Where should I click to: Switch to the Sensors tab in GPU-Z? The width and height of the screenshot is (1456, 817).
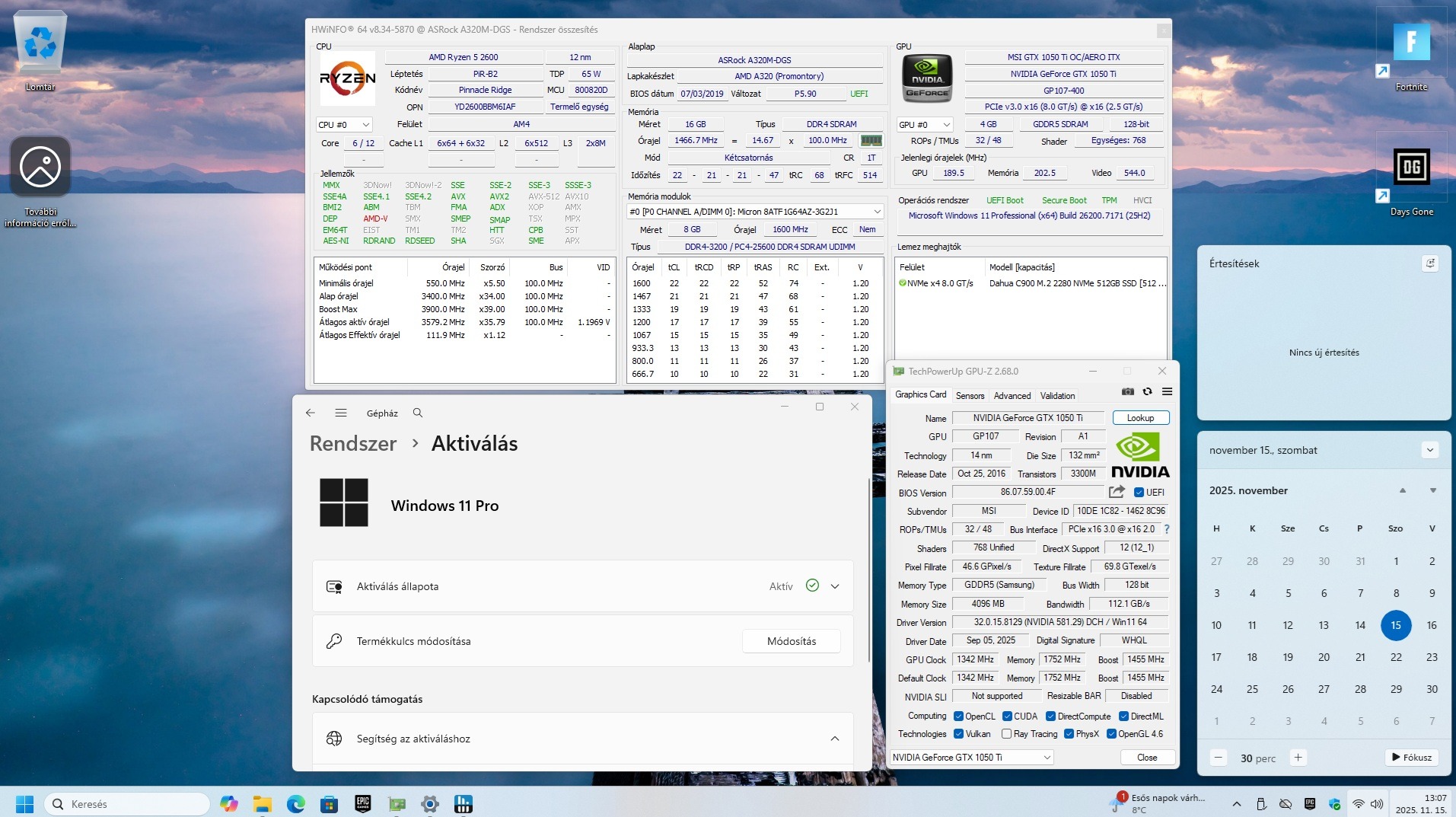970,395
